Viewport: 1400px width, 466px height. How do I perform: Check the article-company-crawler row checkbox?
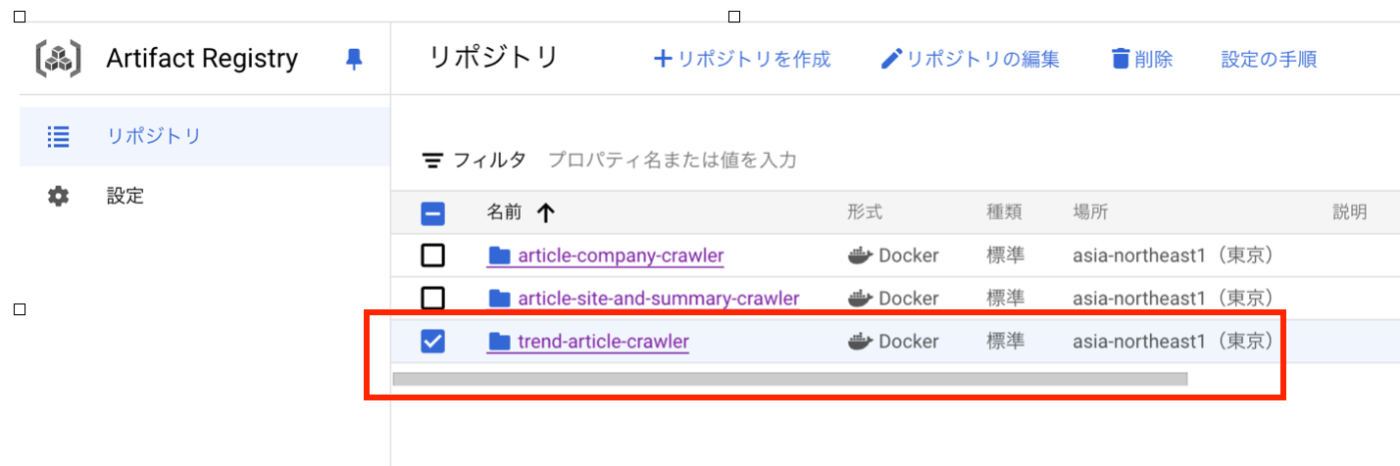(432, 256)
